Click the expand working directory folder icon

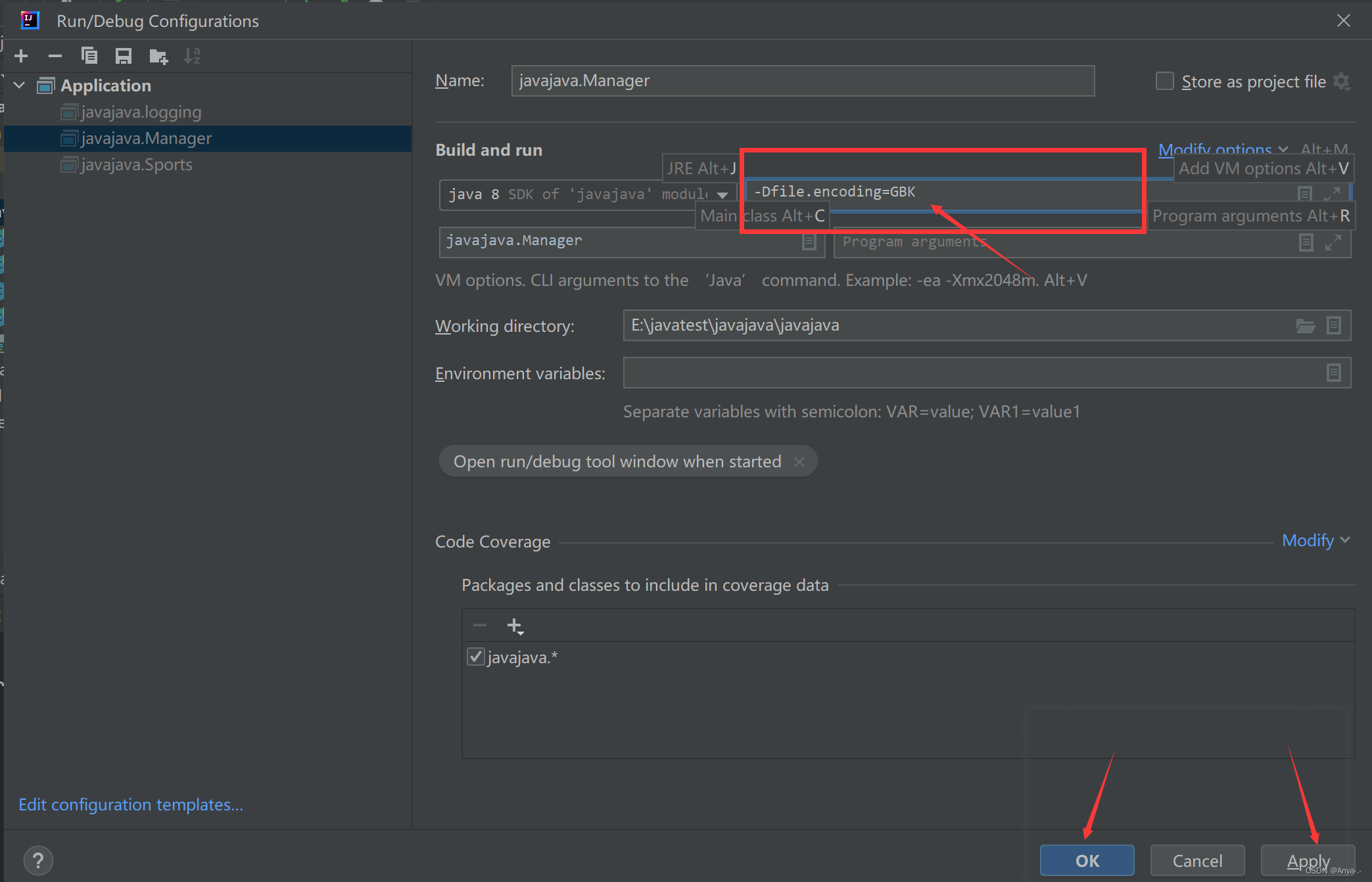1306,325
